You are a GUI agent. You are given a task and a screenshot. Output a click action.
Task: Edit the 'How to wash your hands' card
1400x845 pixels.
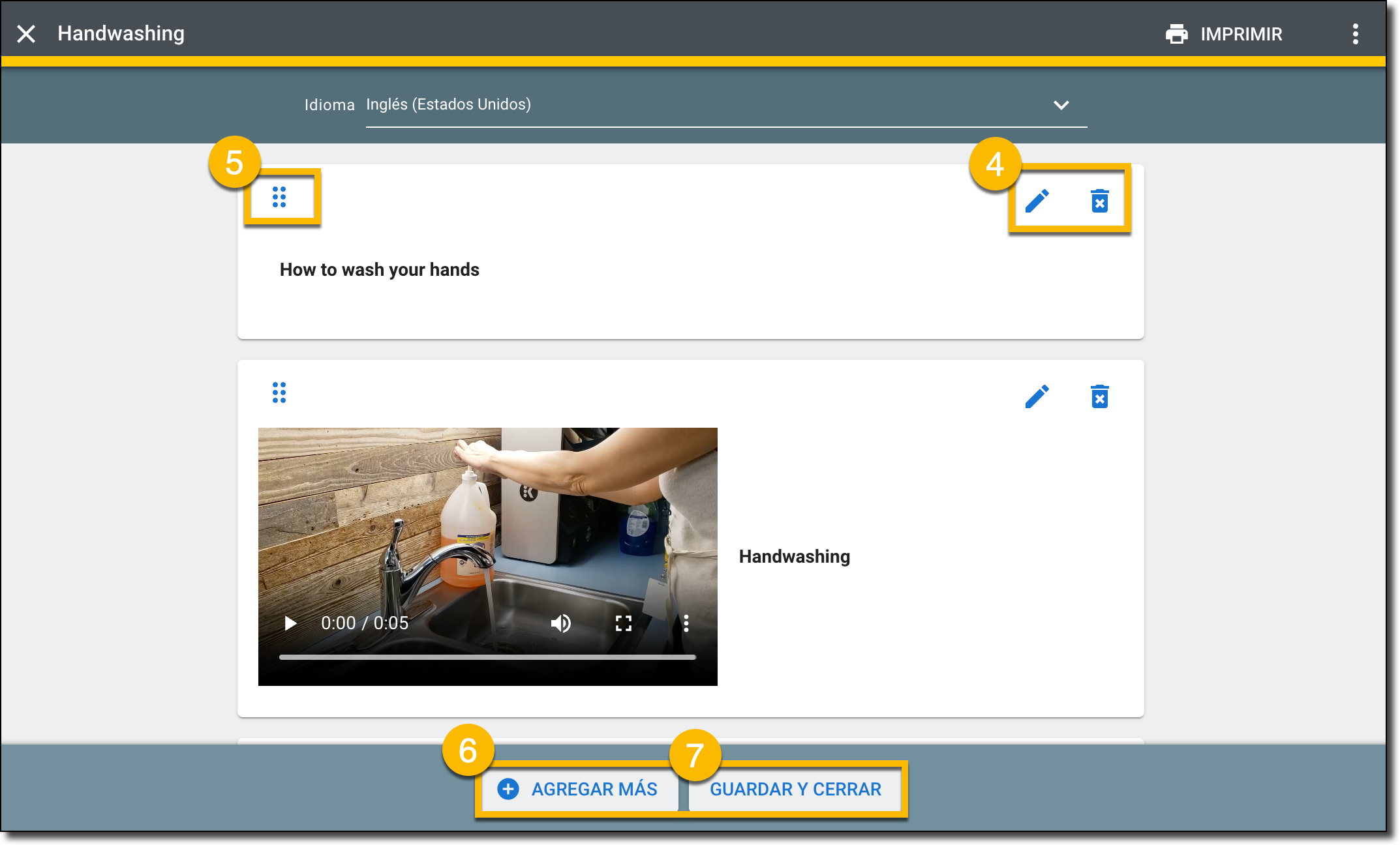1037,201
